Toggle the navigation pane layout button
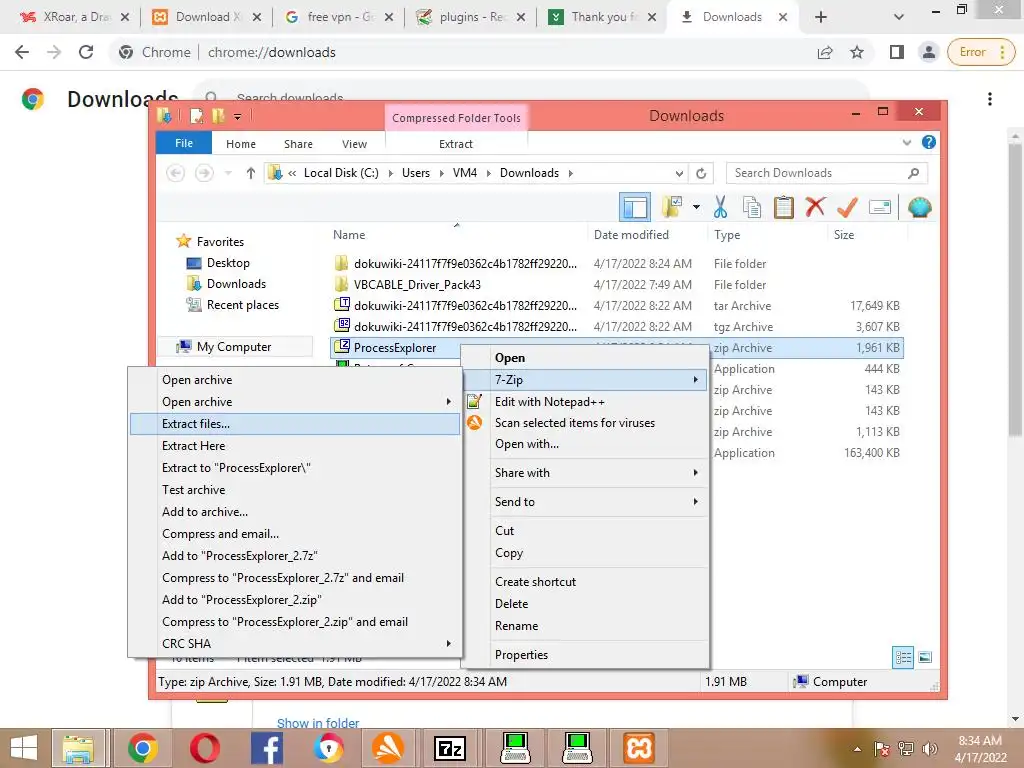The image size is (1024, 768). (634, 208)
